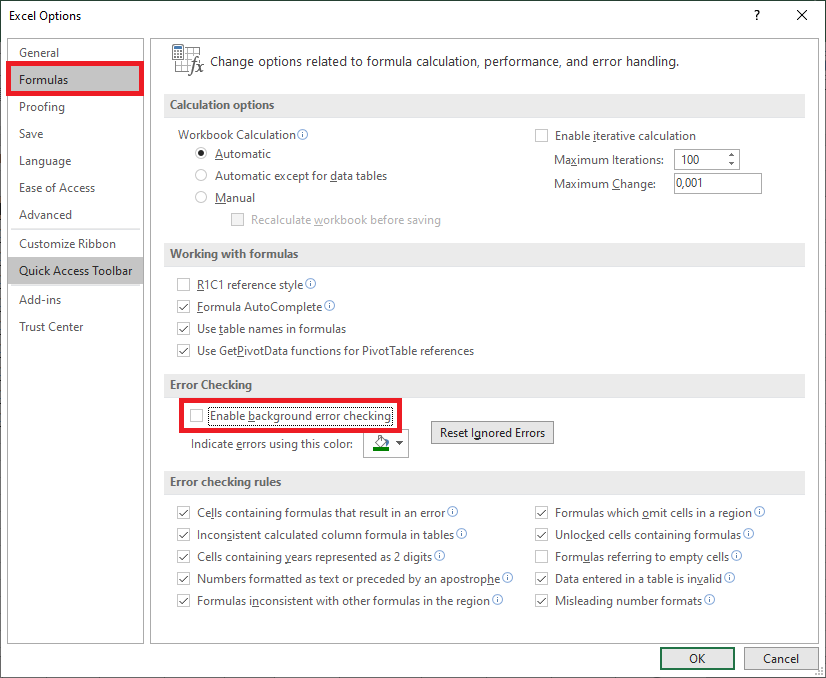The image size is (826, 678).
Task: Enable background error checking checkbox
Action: click(196, 416)
